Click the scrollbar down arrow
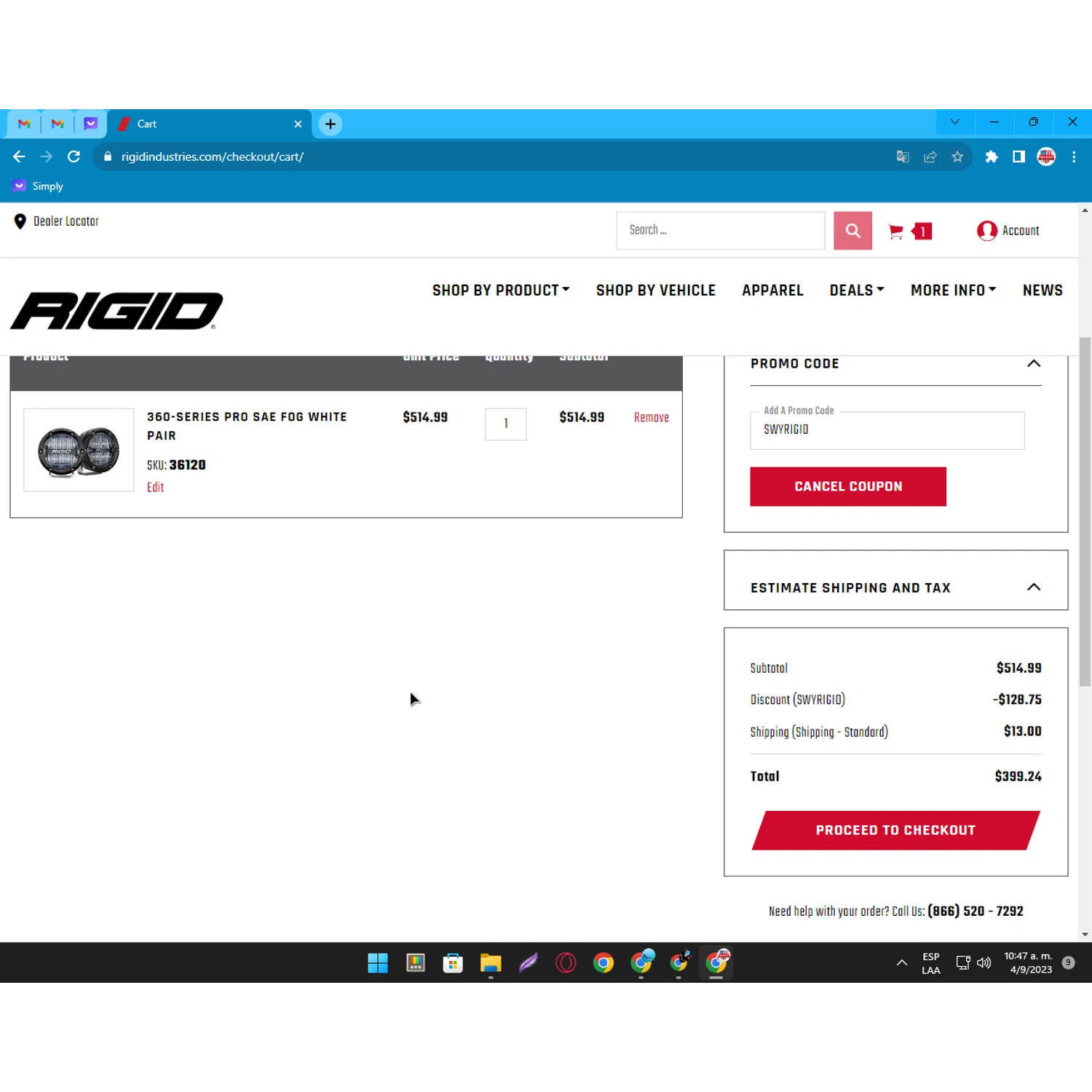This screenshot has width=1092, height=1092. tap(1085, 934)
